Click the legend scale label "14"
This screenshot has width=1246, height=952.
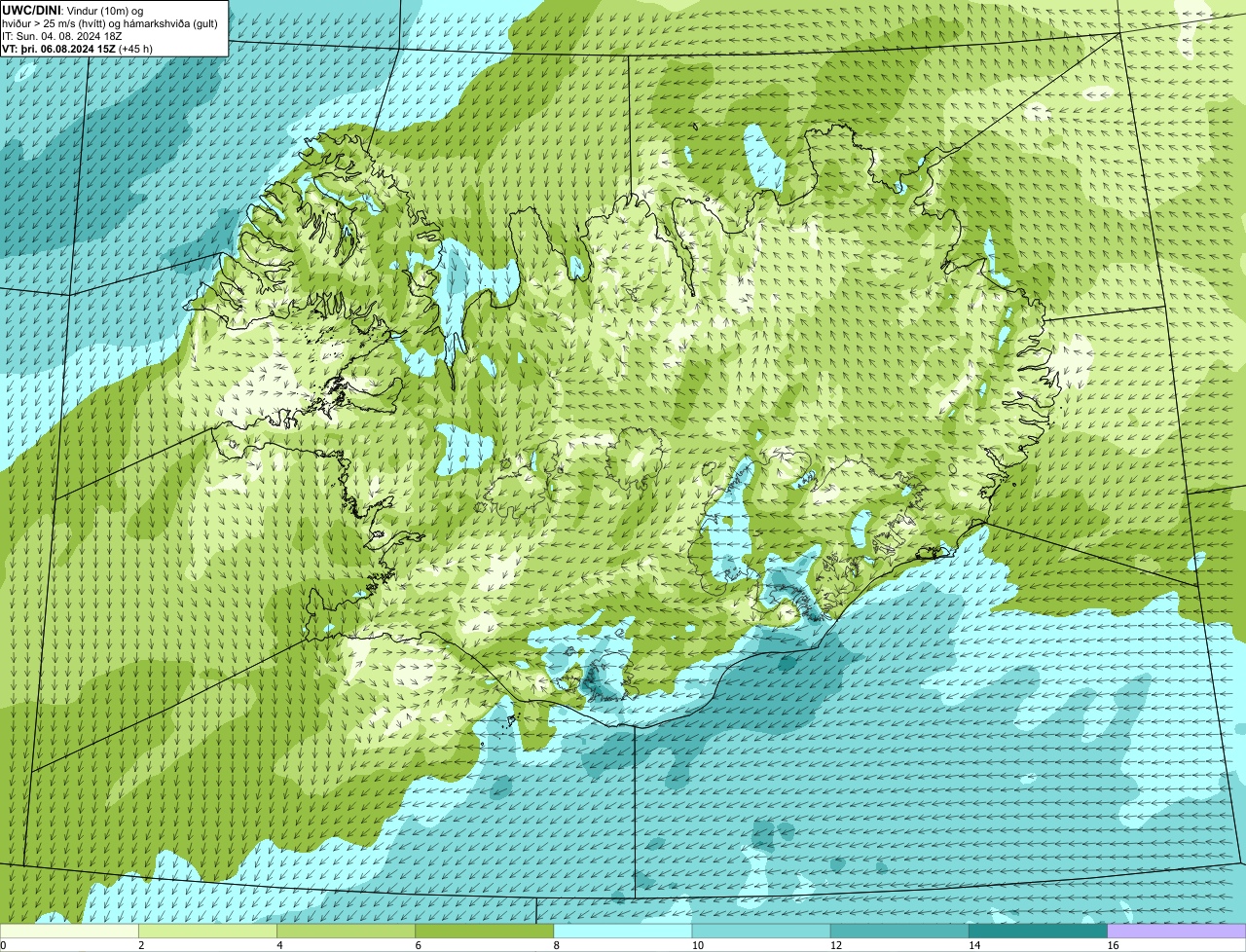point(974,945)
